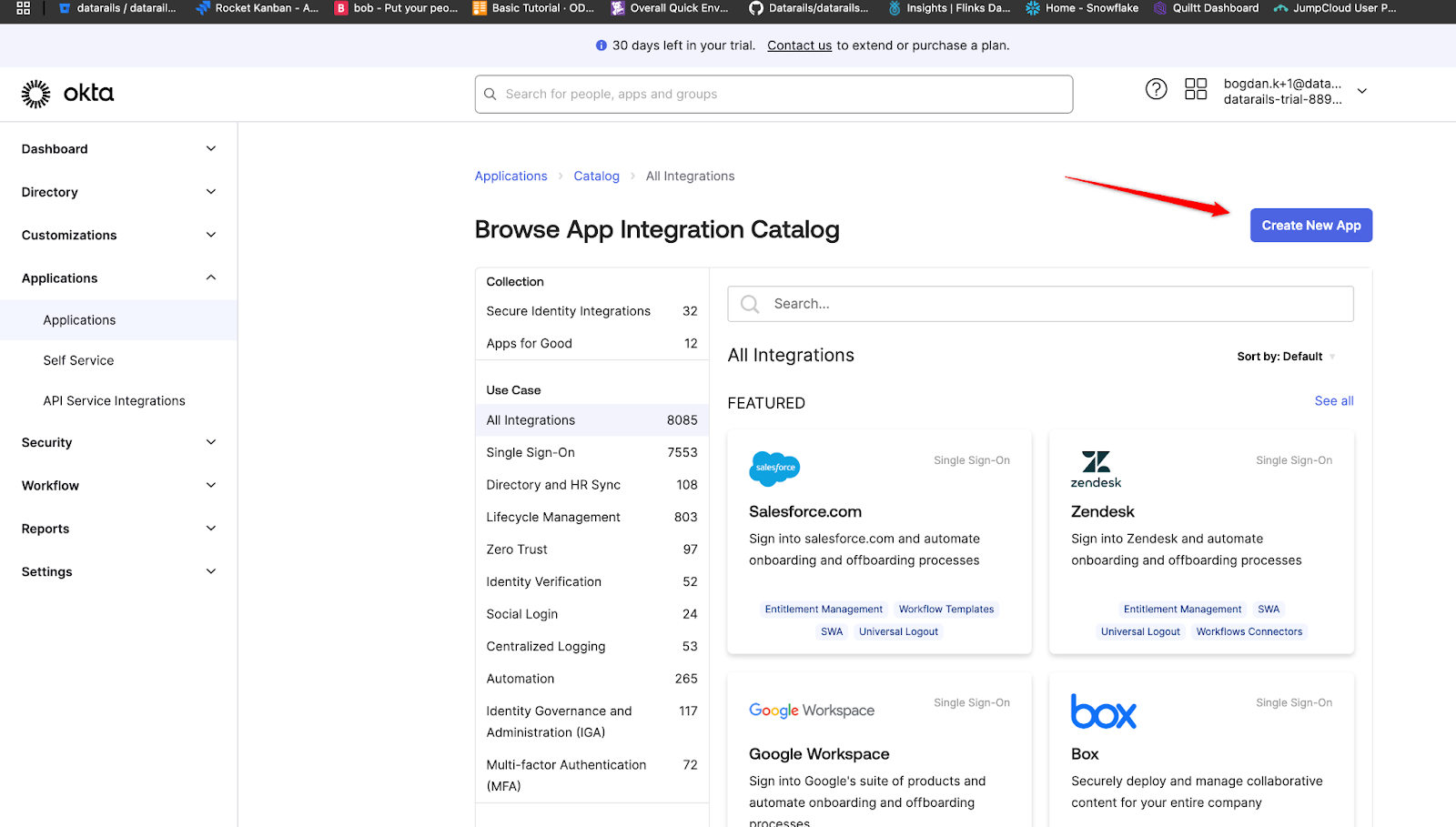Open the Basic Tutorial bookmark
The height and width of the screenshot is (827, 1456).
533,8
